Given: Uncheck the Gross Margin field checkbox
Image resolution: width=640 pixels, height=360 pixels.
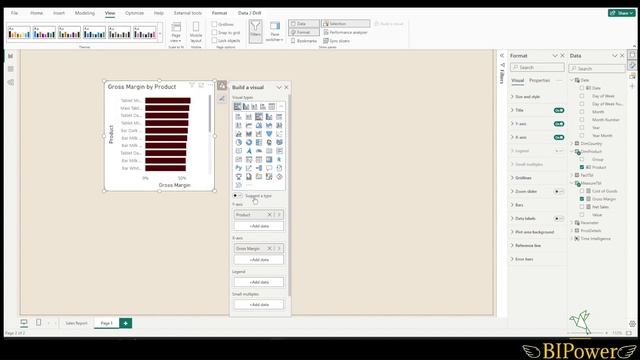Looking at the screenshot, I should [x=582, y=199].
